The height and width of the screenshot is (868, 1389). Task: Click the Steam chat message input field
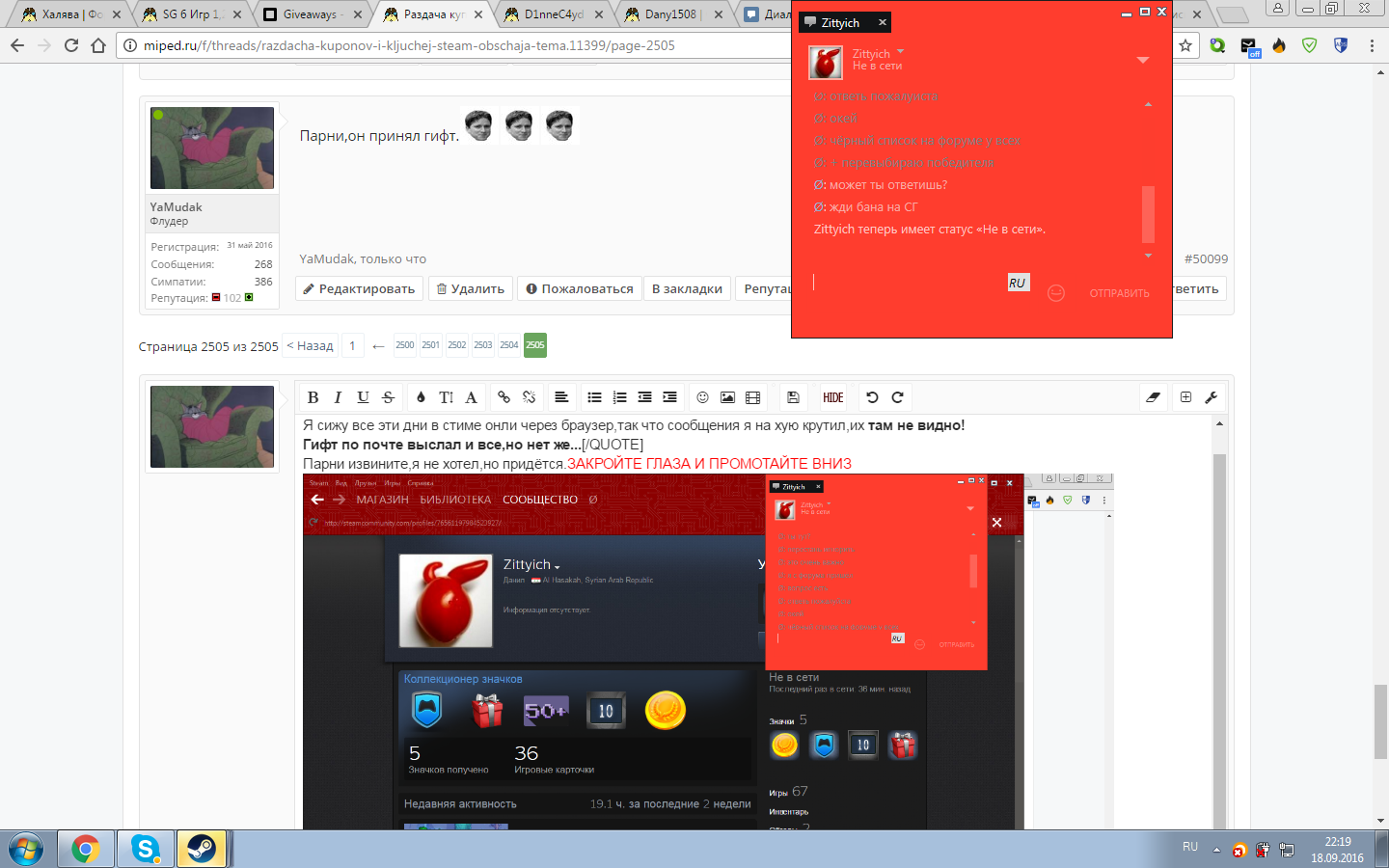909,282
